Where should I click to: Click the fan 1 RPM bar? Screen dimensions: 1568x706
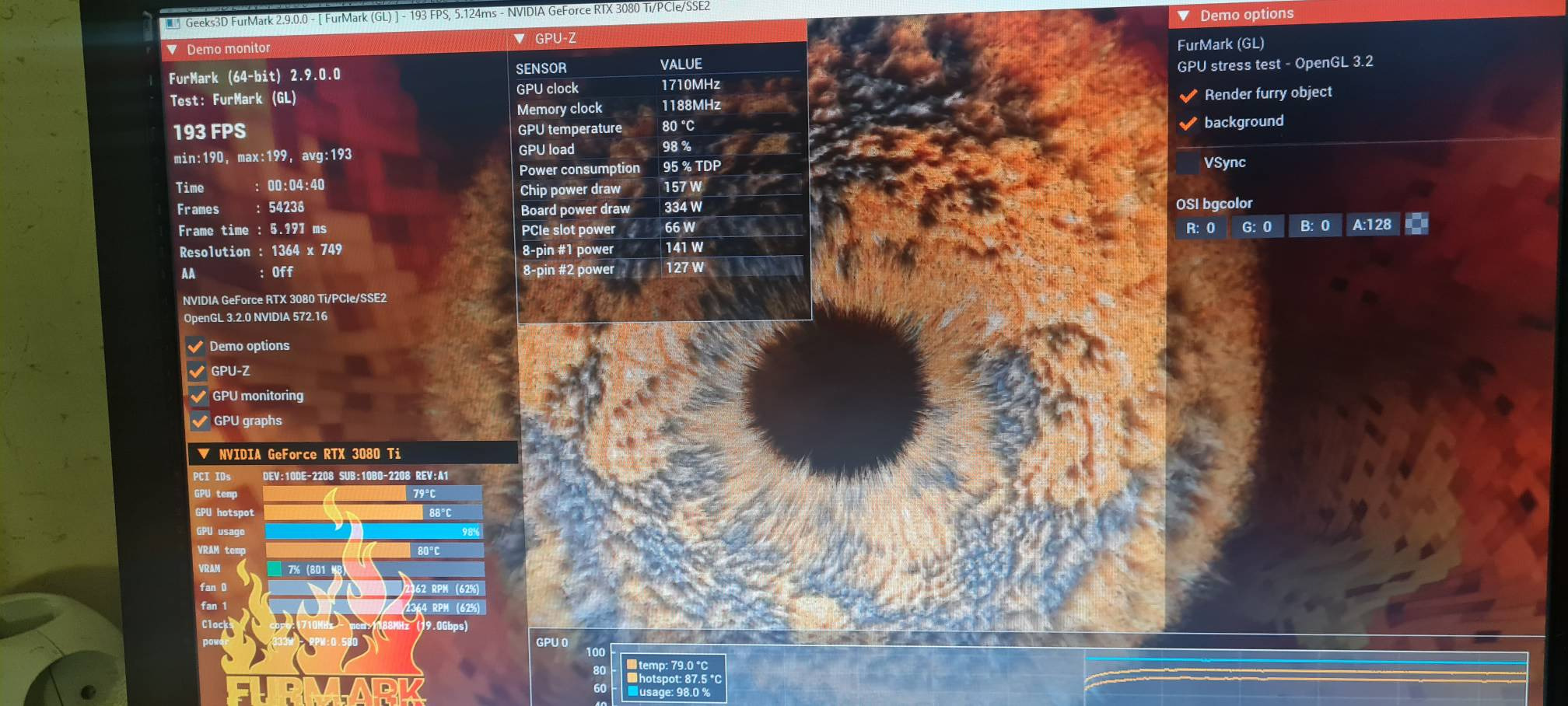pos(377,607)
